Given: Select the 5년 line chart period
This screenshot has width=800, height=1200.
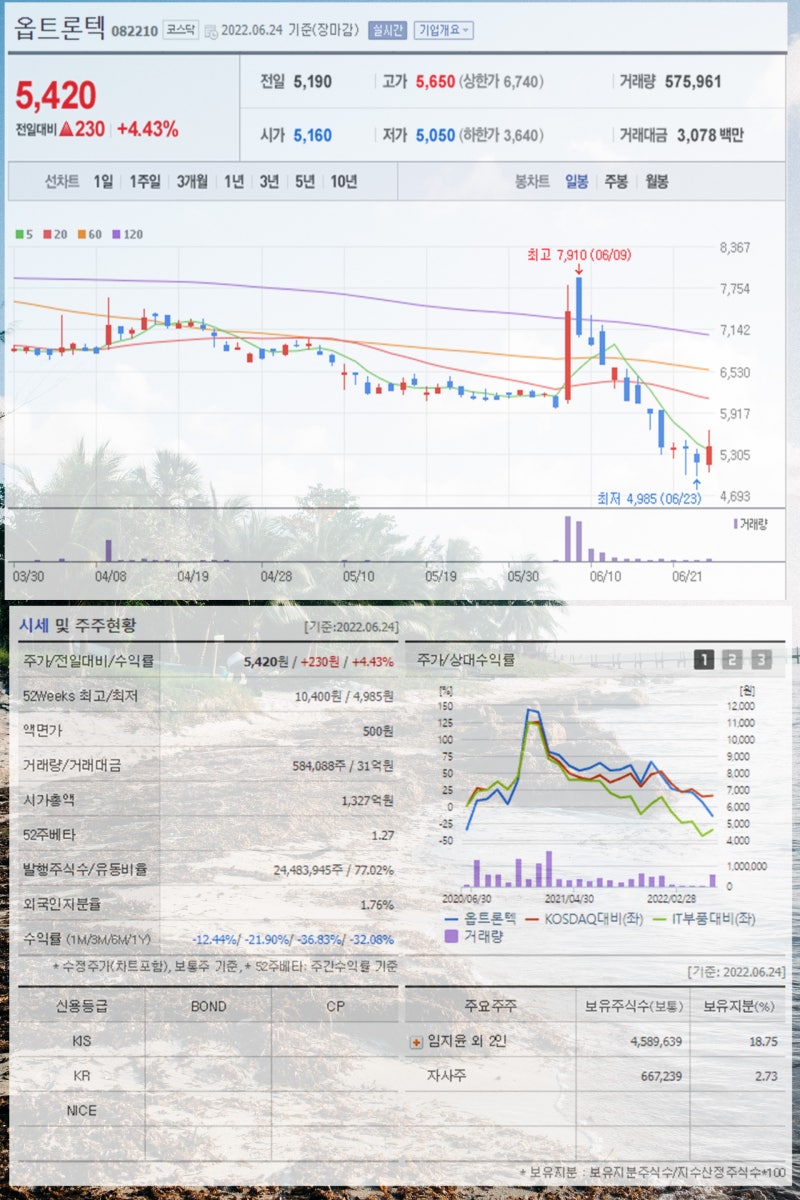Looking at the screenshot, I should pos(304,182).
